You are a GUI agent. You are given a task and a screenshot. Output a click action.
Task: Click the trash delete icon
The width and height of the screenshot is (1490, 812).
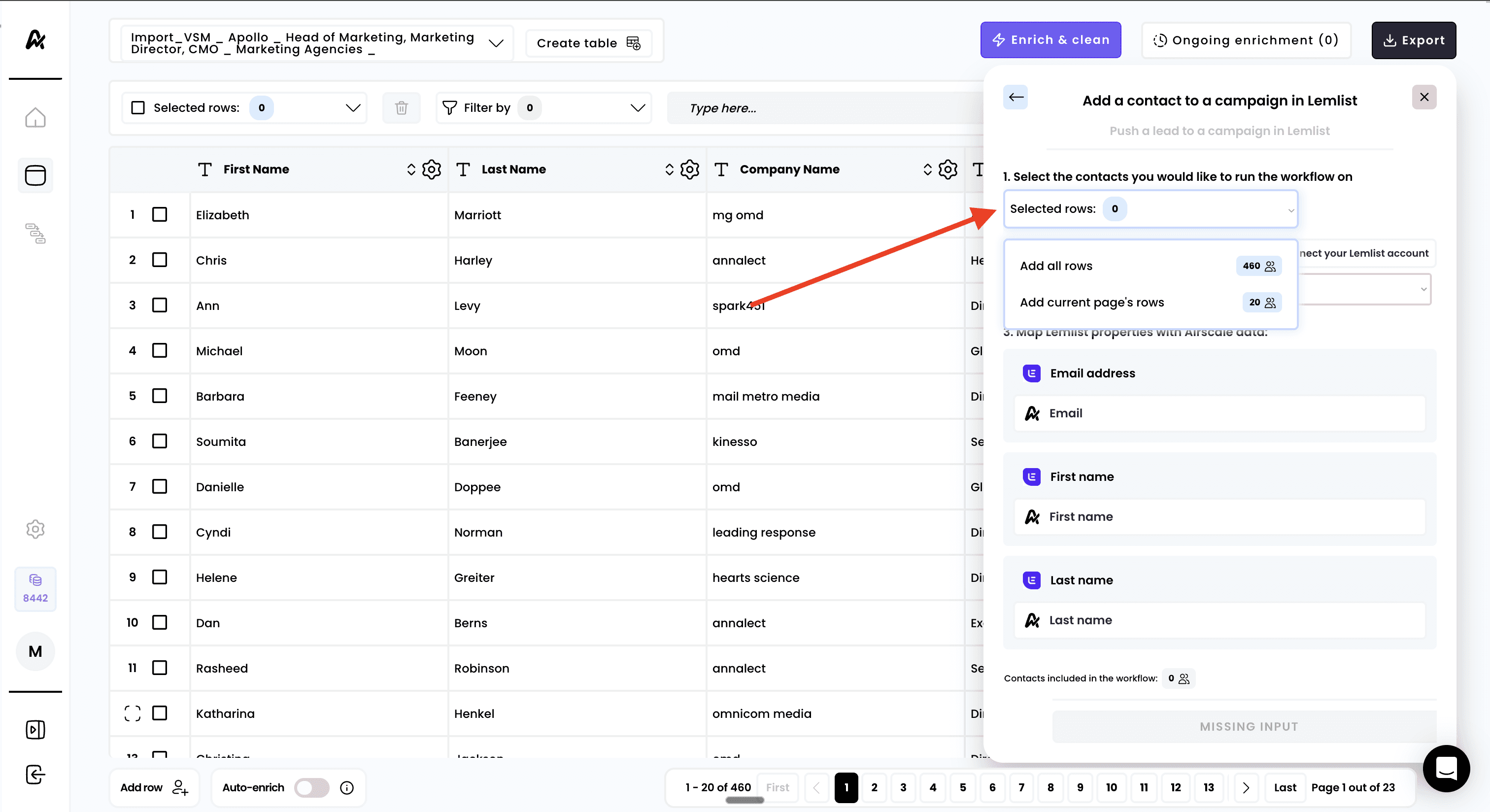401,107
